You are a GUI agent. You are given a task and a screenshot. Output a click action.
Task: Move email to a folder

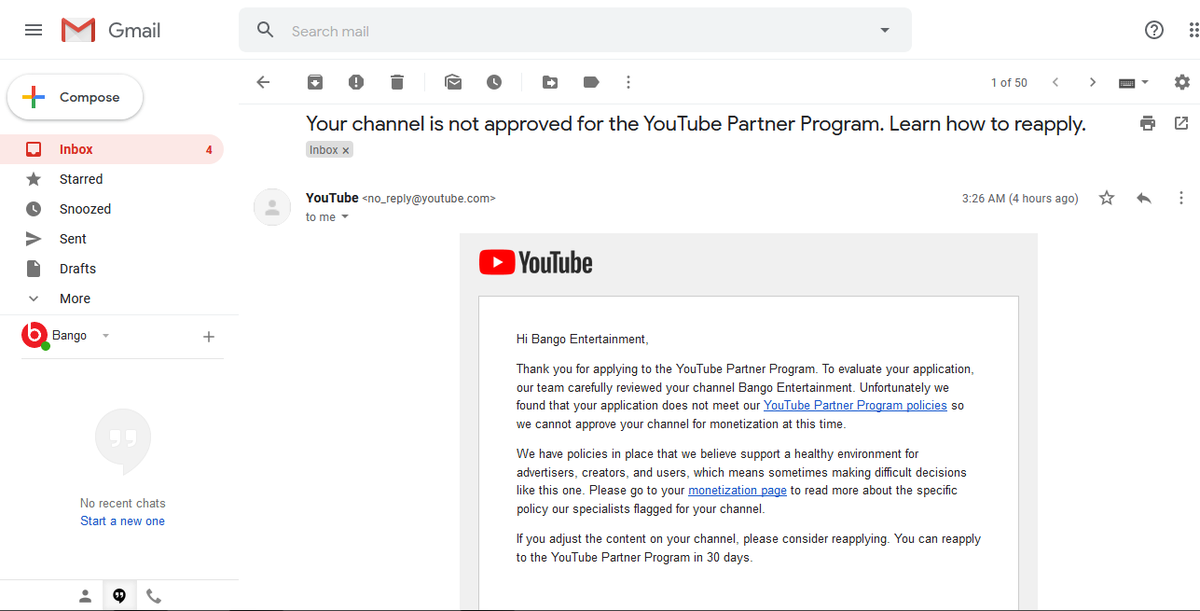(x=550, y=82)
